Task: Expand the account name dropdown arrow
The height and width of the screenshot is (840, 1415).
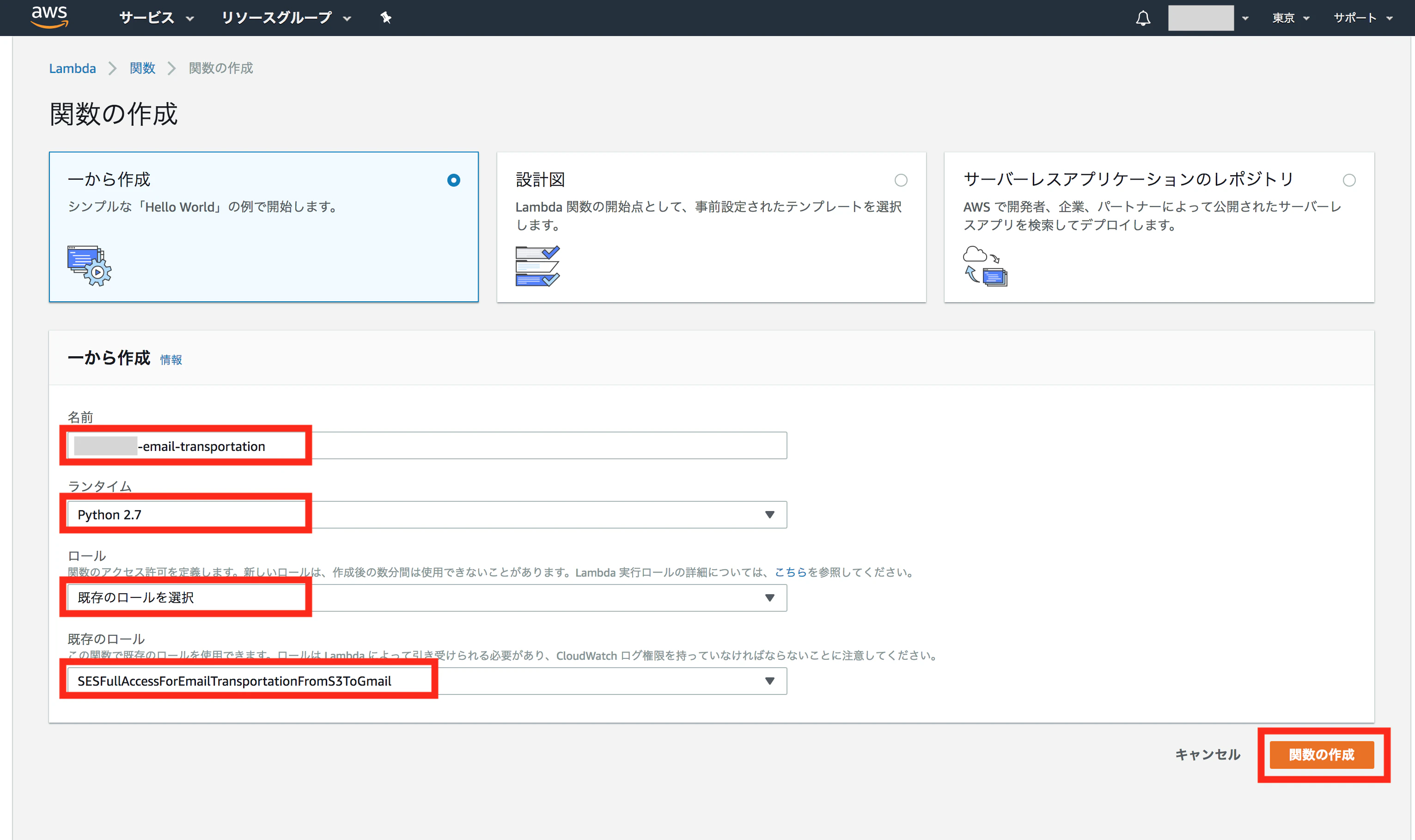Action: pos(1245,18)
